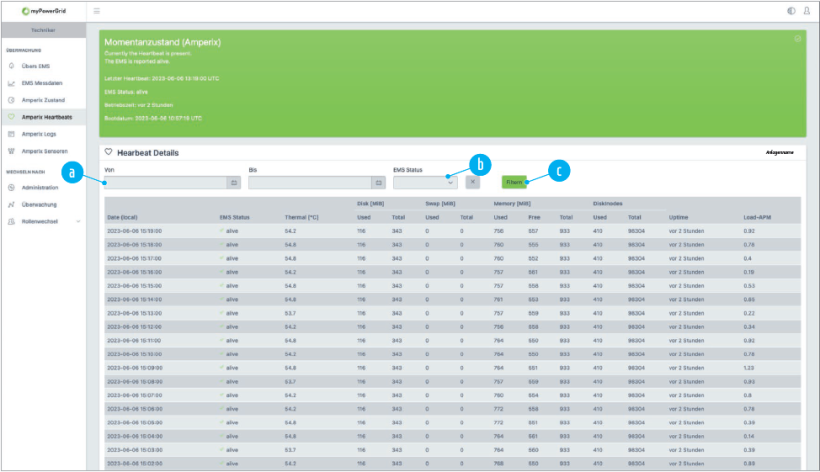Click the heart icon beside Hearbeat Details
This screenshot has width=820, height=472.
(x=108, y=152)
